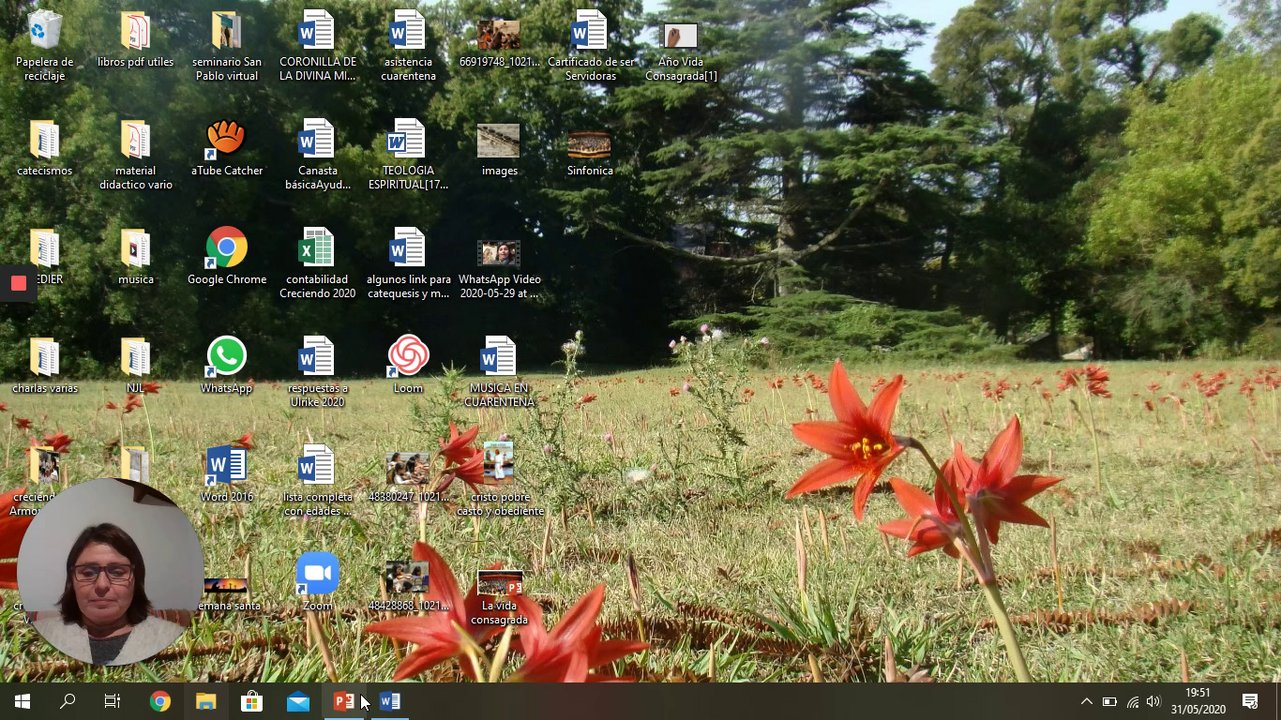Select the 'contabilidad Creciendo 2020' Excel file
Screen dimensions: 1281x720
317,264
